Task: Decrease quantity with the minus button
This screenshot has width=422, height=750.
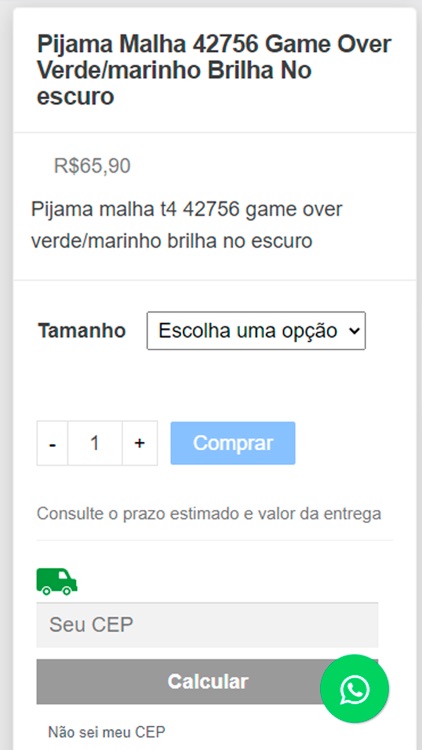Action: tap(52, 443)
